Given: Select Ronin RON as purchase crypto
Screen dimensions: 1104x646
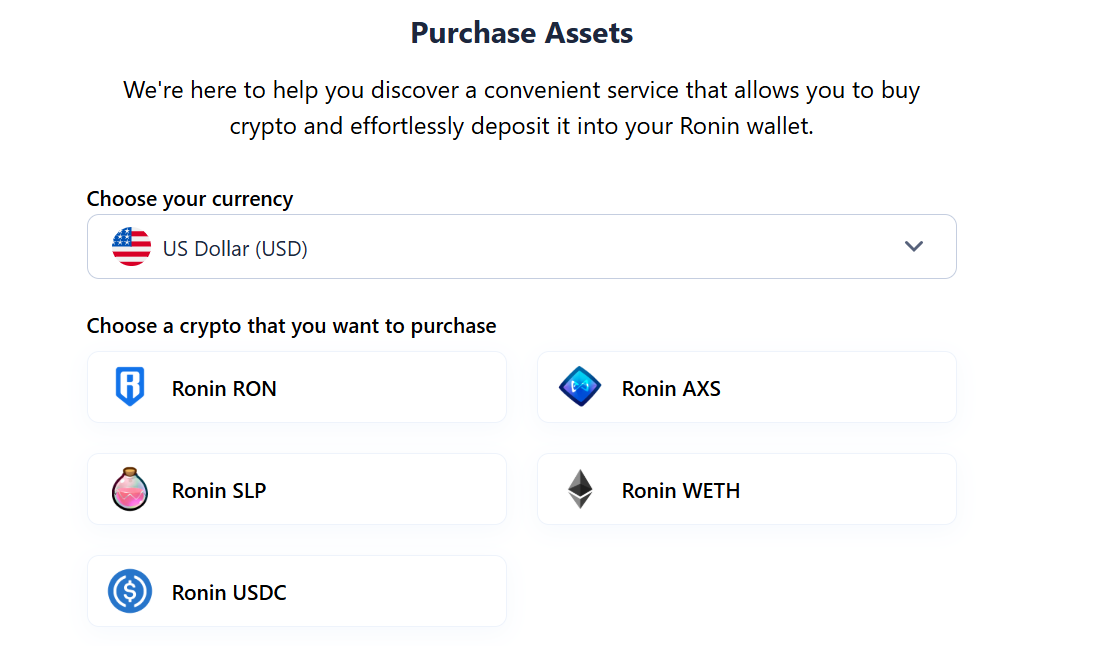Looking at the screenshot, I should click(x=296, y=387).
